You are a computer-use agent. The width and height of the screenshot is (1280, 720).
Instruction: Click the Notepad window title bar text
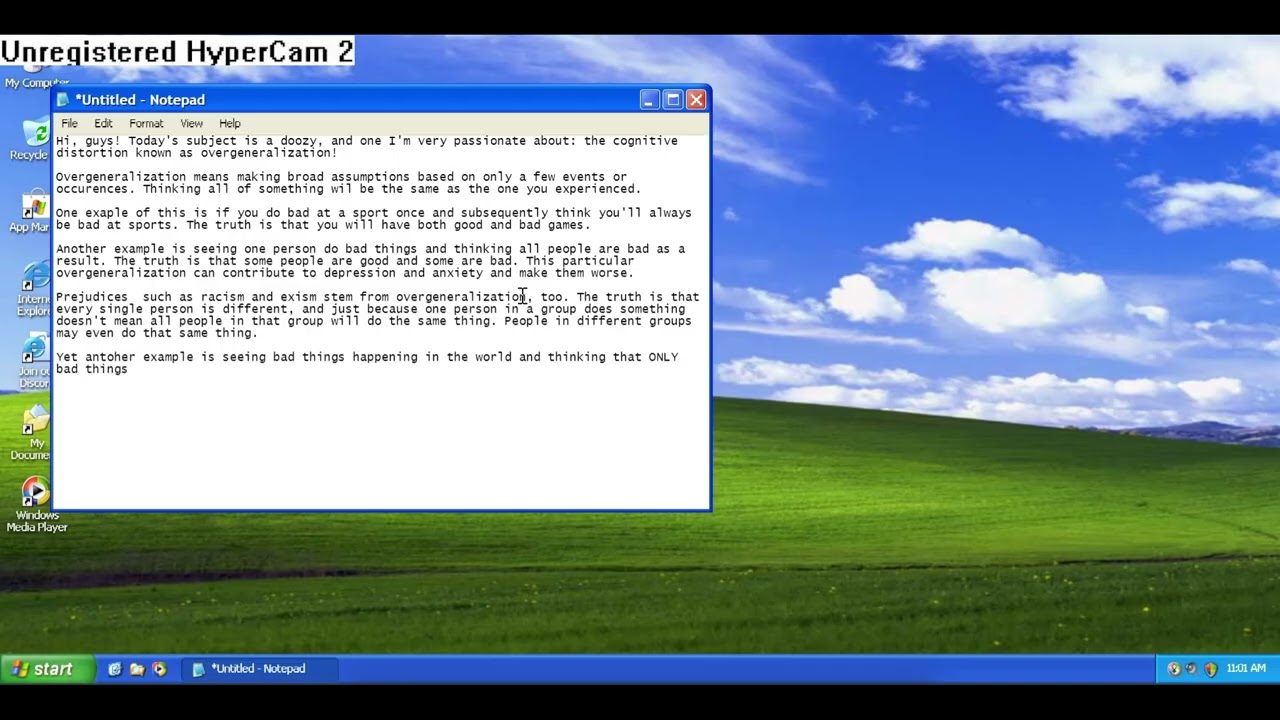pos(140,100)
